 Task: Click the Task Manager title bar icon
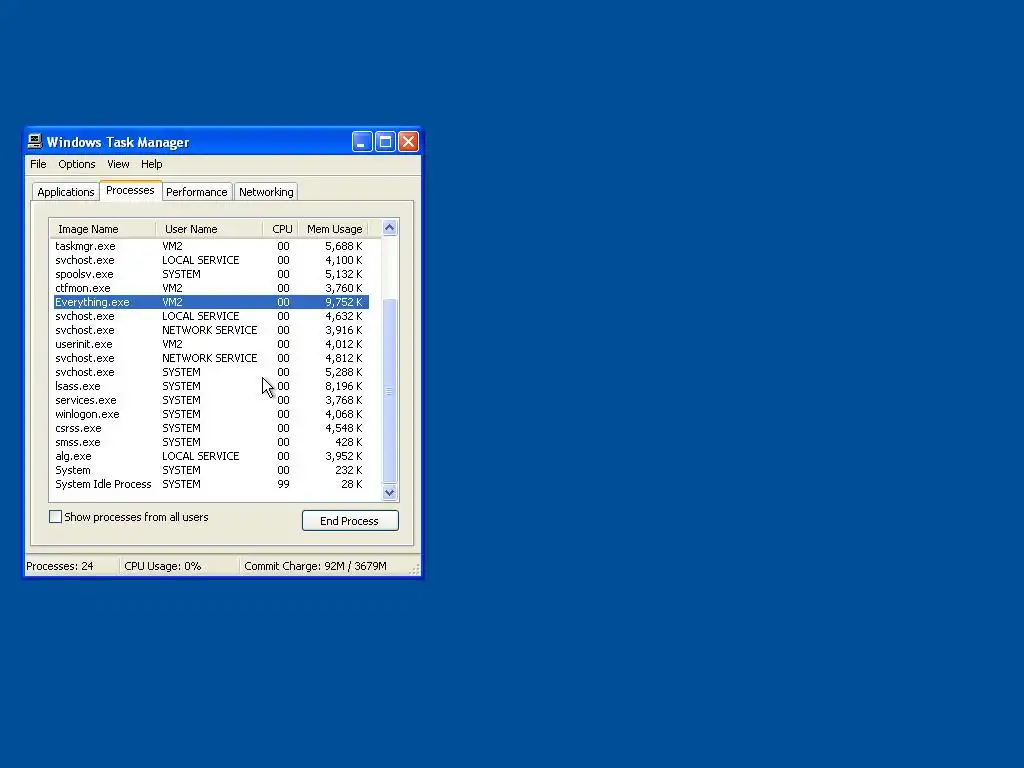click(x=35, y=142)
